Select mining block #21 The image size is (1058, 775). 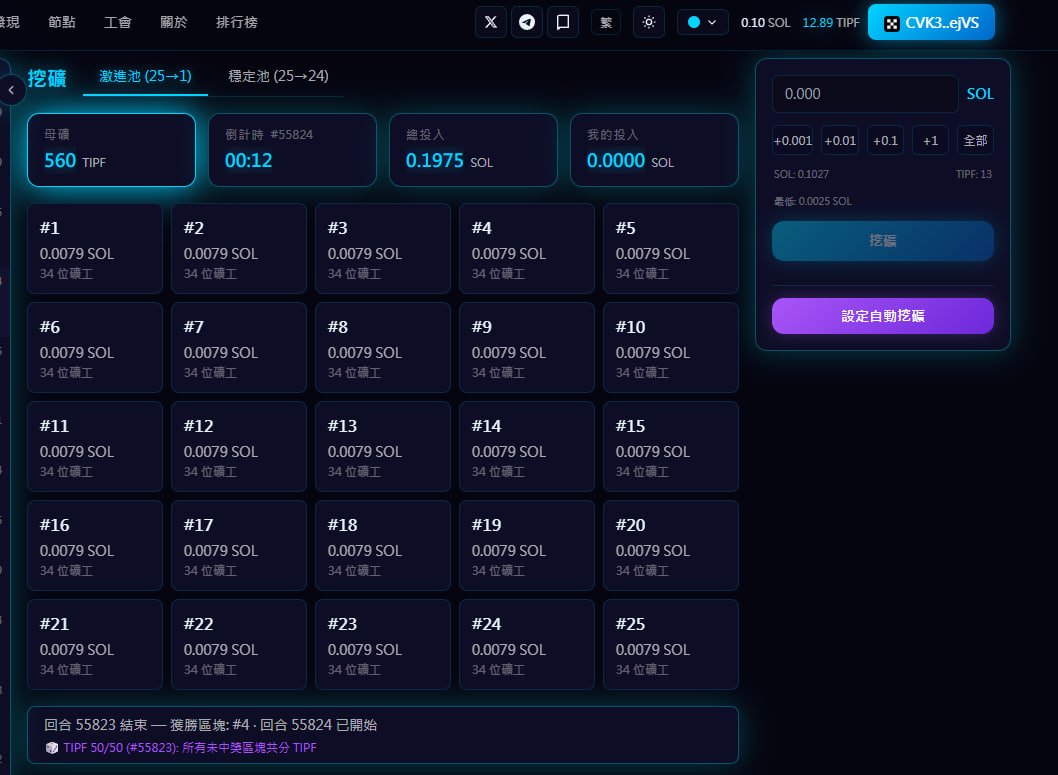94,645
